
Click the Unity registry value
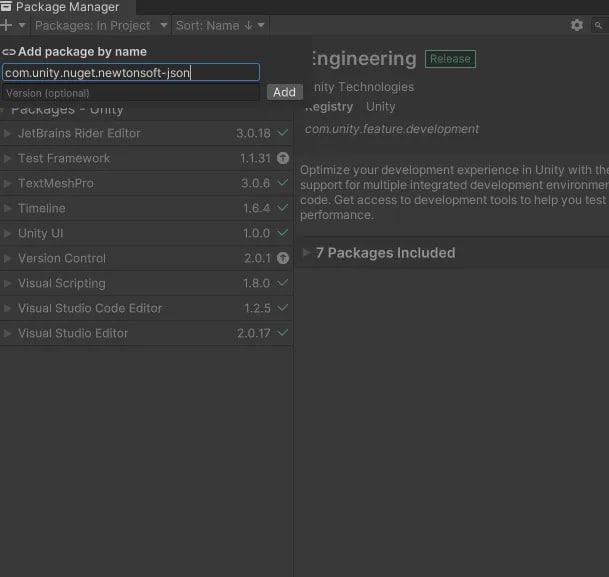click(381, 106)
